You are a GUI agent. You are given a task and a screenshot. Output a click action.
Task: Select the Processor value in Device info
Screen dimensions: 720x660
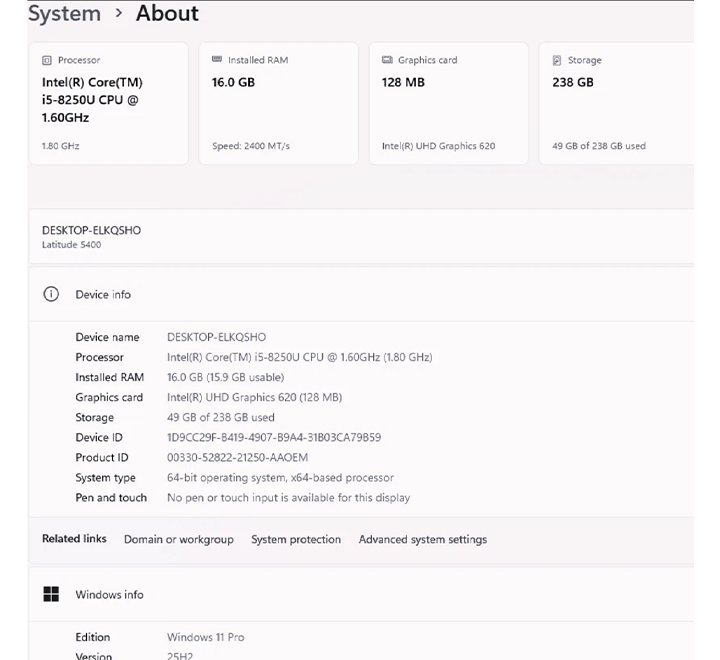coord(299,357)
